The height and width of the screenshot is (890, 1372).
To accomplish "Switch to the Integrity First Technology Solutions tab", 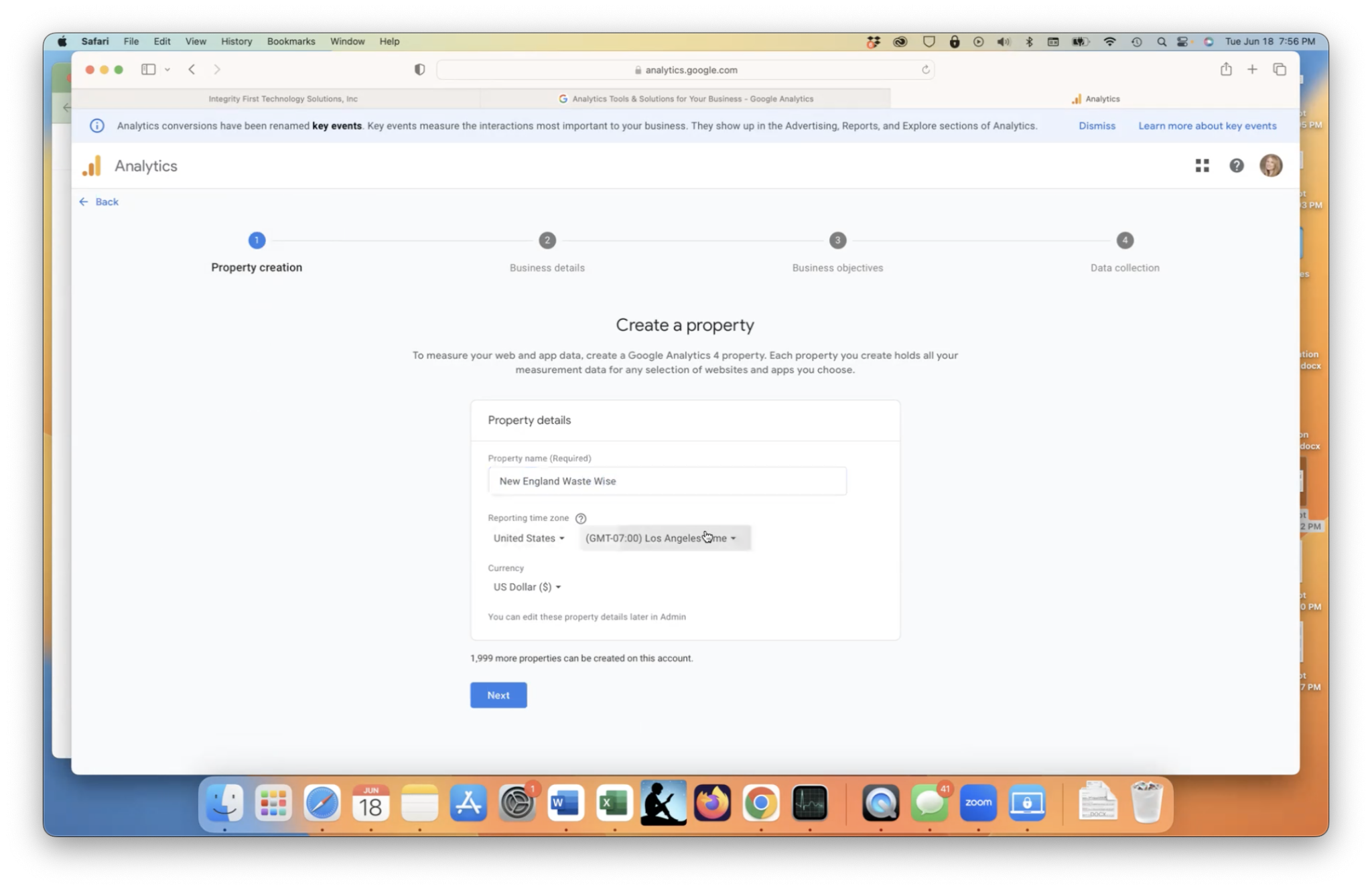I will pyautogui.click(x=282, y=98).
